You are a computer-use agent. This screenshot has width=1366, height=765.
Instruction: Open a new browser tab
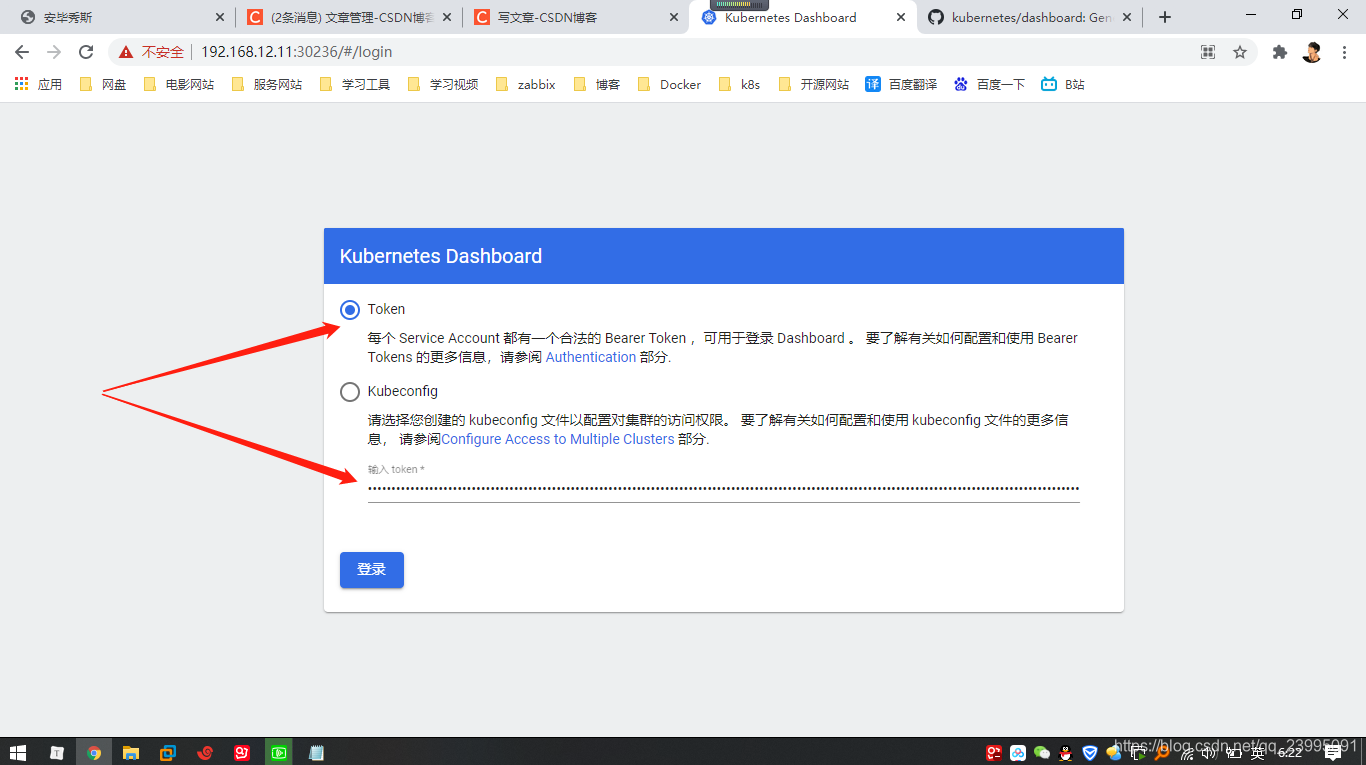click(x=1165, y=17)
